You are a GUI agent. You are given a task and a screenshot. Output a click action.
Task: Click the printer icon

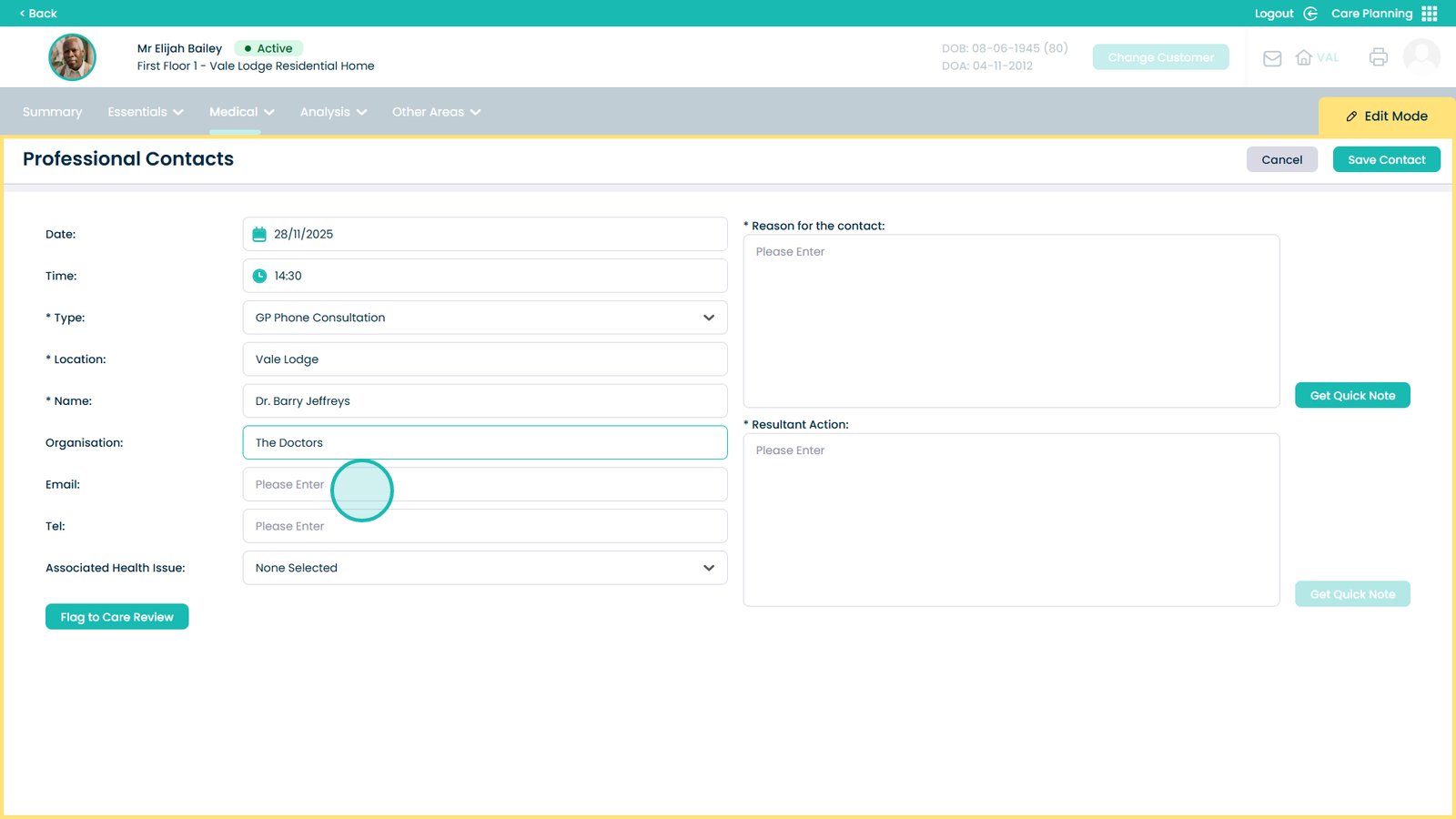point(1379,57)
